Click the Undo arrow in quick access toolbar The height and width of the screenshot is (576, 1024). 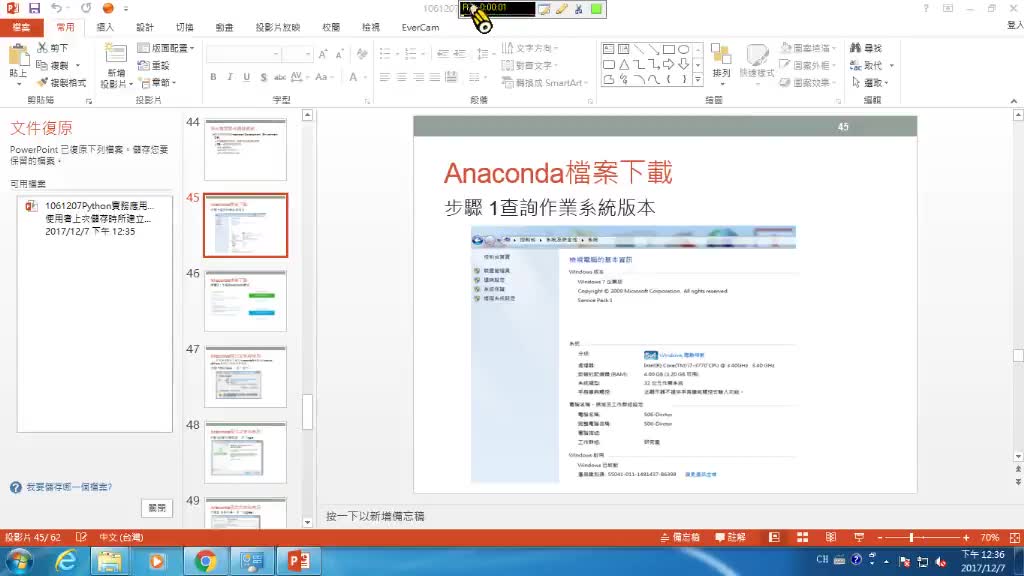pos(57,8)
